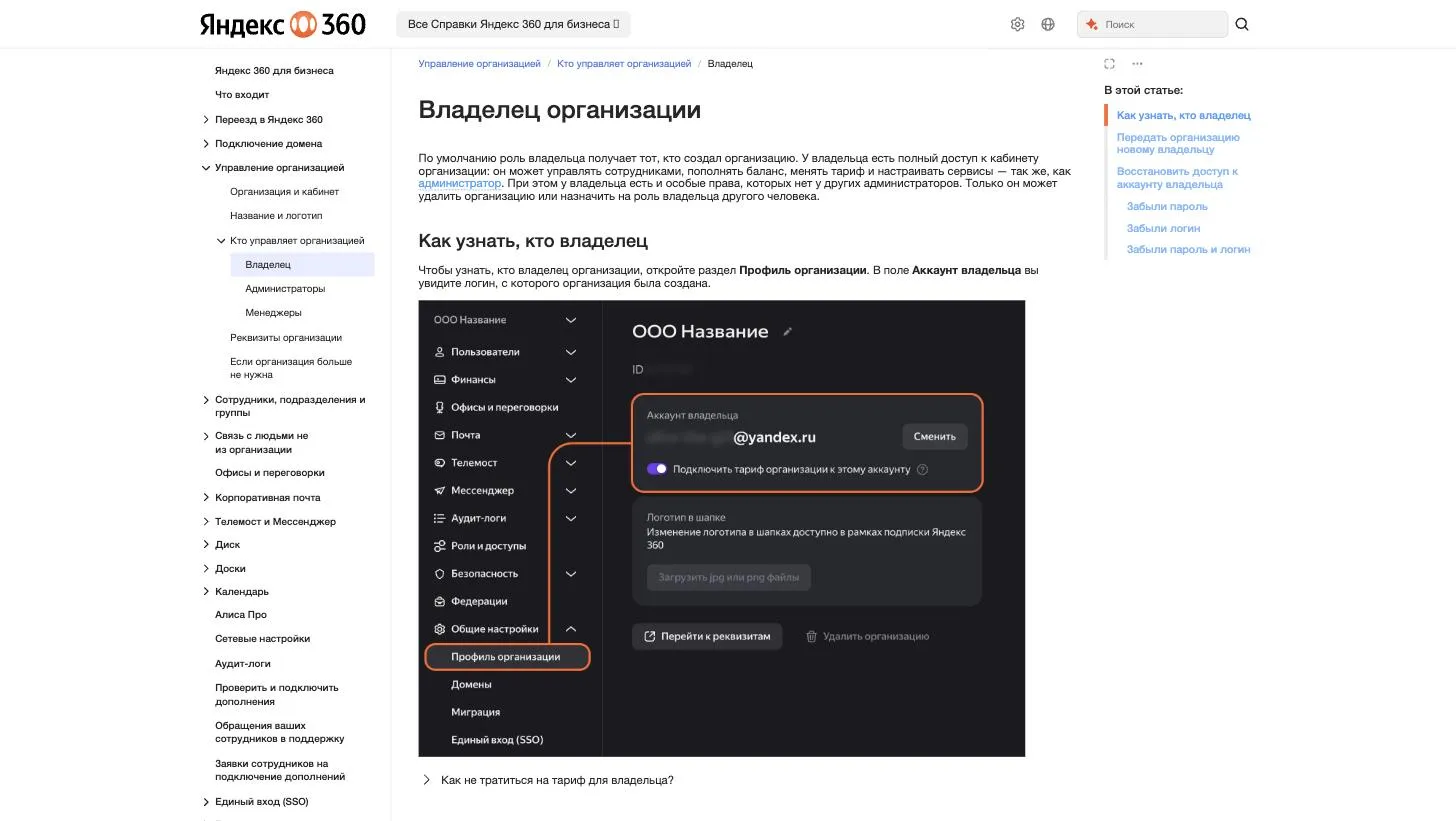Jump to Забыли пароль и логин
The height and width of the screenshot is (821, 1456).
pos(1189,250)
